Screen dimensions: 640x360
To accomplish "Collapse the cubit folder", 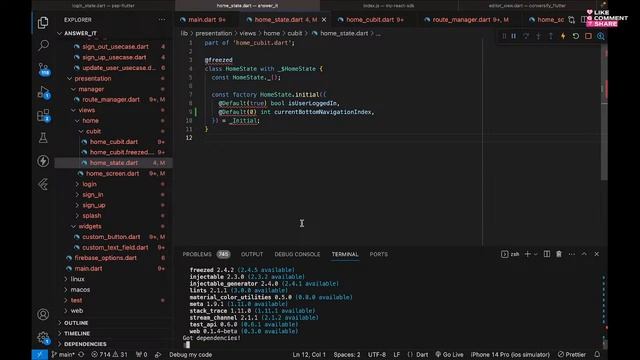I will (x=93, y=131).
